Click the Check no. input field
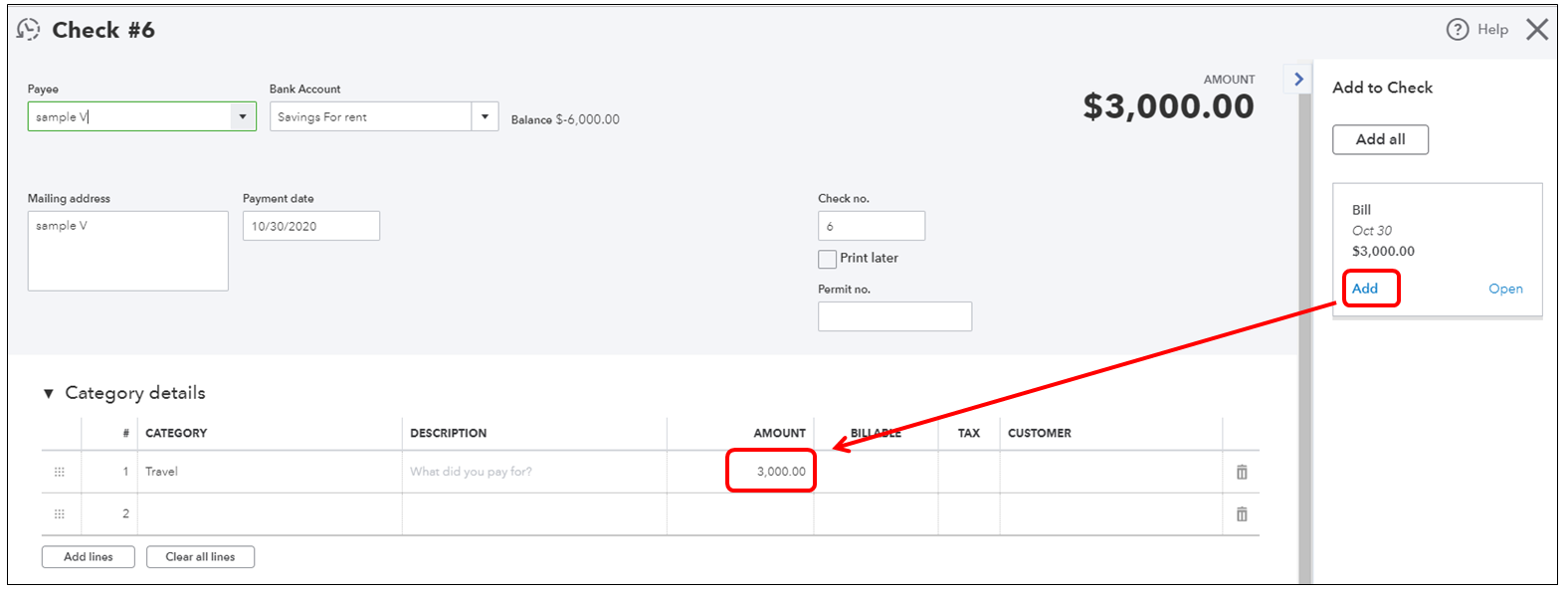The image size is (1568, 594). click(x=871, y=226)
